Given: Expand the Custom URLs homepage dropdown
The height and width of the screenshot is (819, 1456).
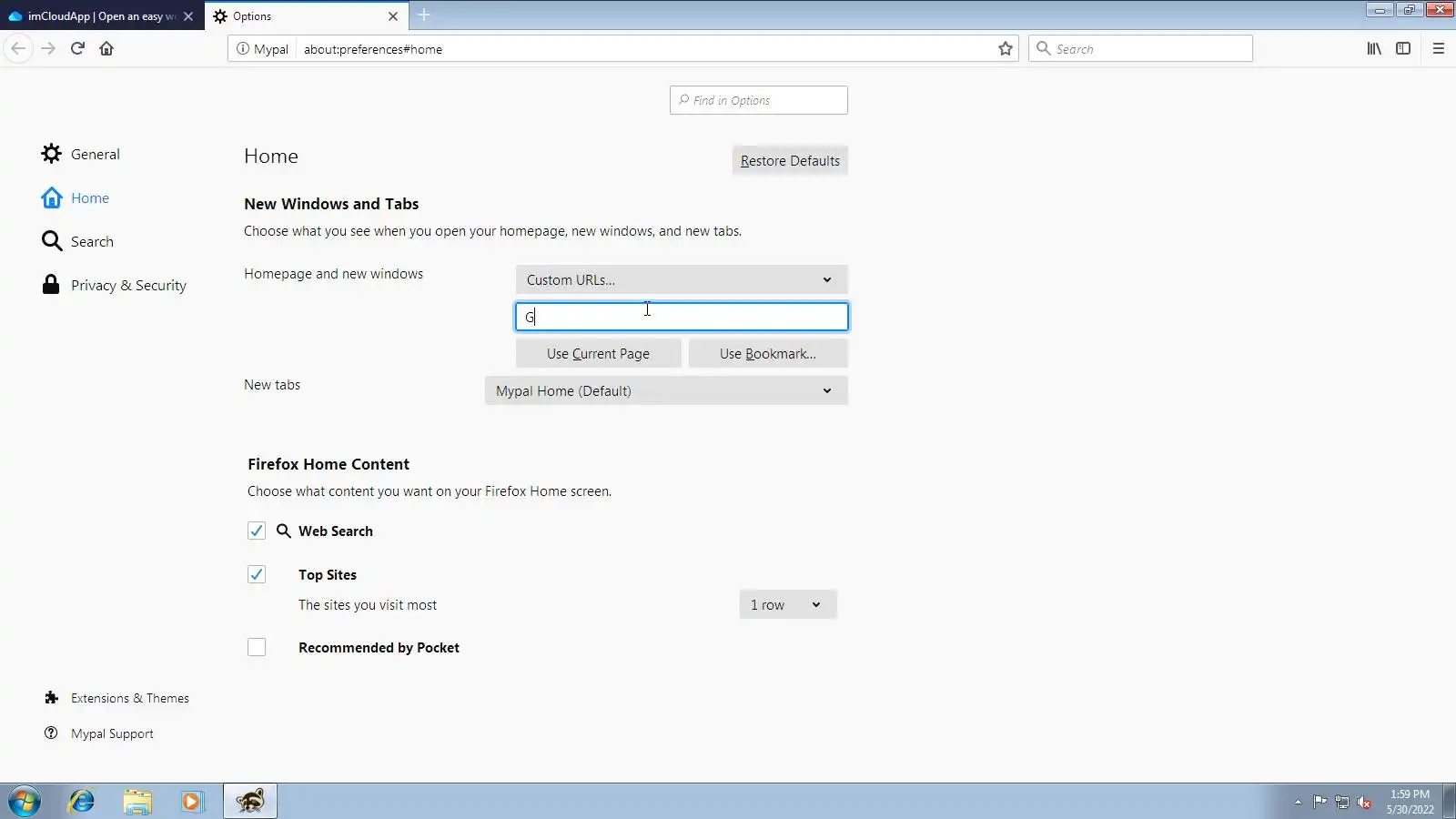Looking at the screenshot, I should [682, 279].
